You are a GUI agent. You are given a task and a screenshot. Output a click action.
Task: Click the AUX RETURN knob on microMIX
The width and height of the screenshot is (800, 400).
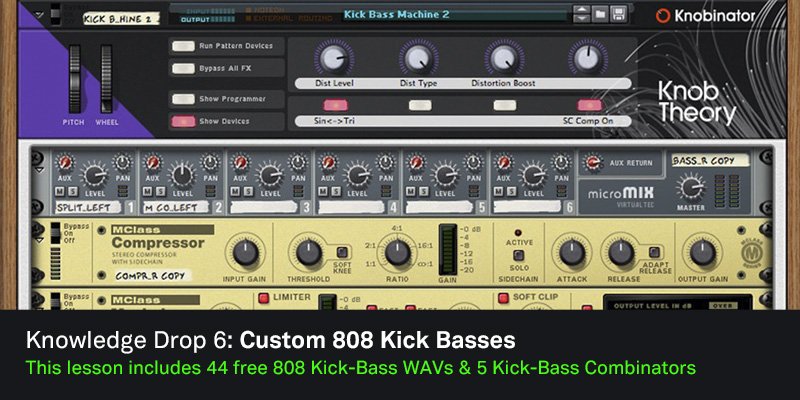[592, 163]
